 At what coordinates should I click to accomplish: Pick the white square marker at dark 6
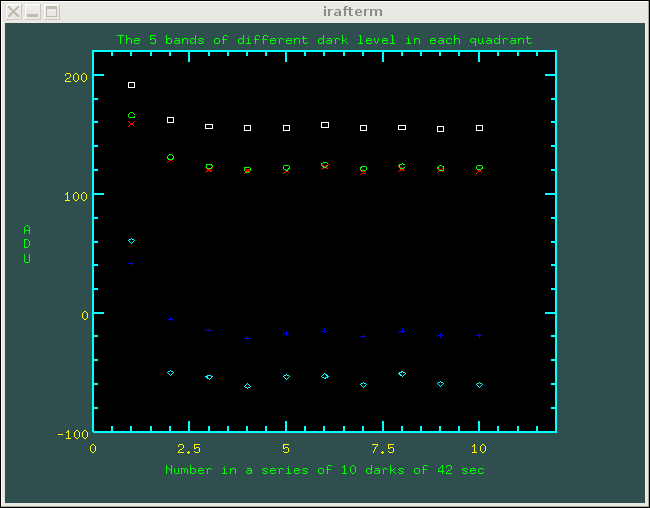click(325, 125)
